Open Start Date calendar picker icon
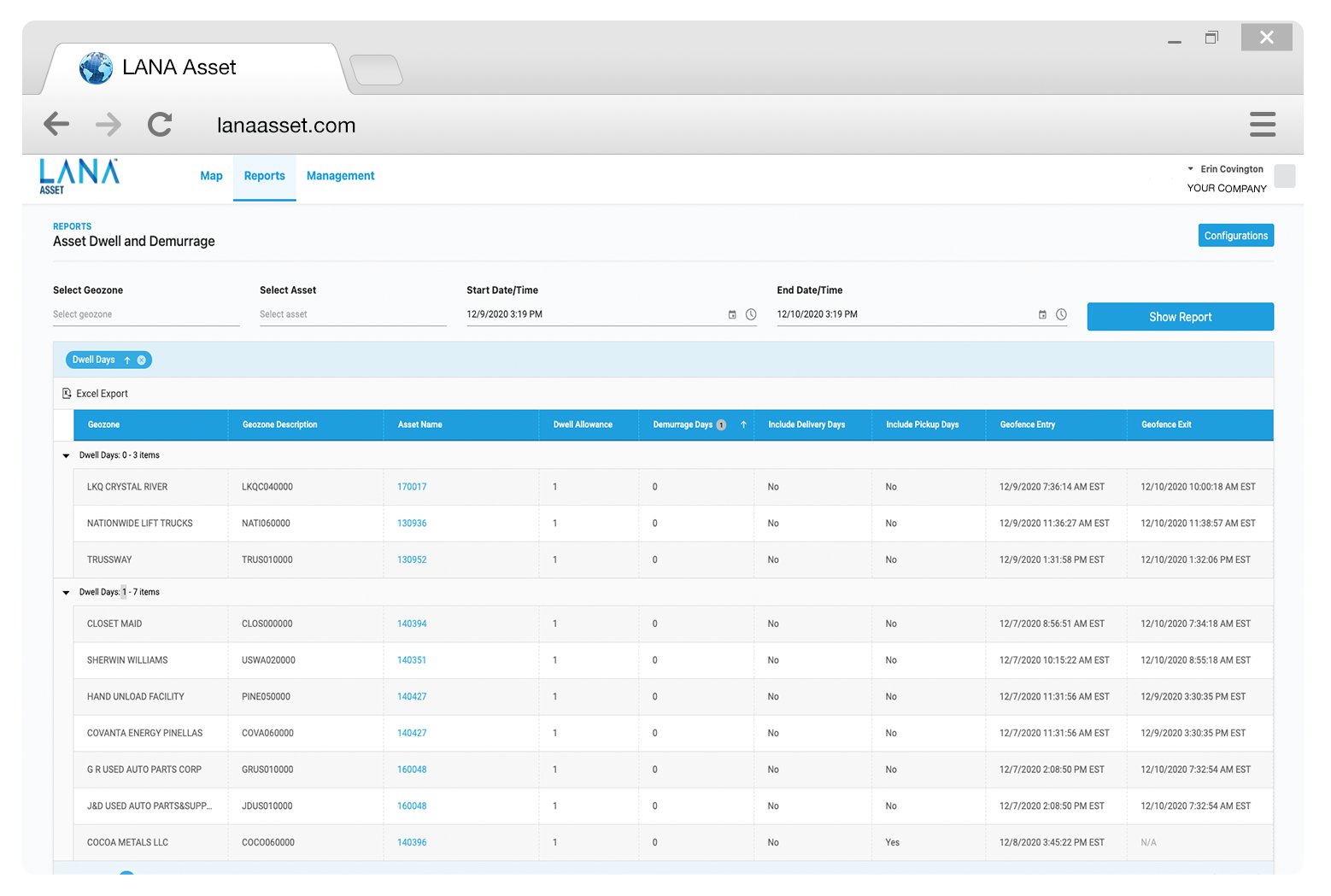Screen dimensions: 1331x896 click(x=732, y=315)
